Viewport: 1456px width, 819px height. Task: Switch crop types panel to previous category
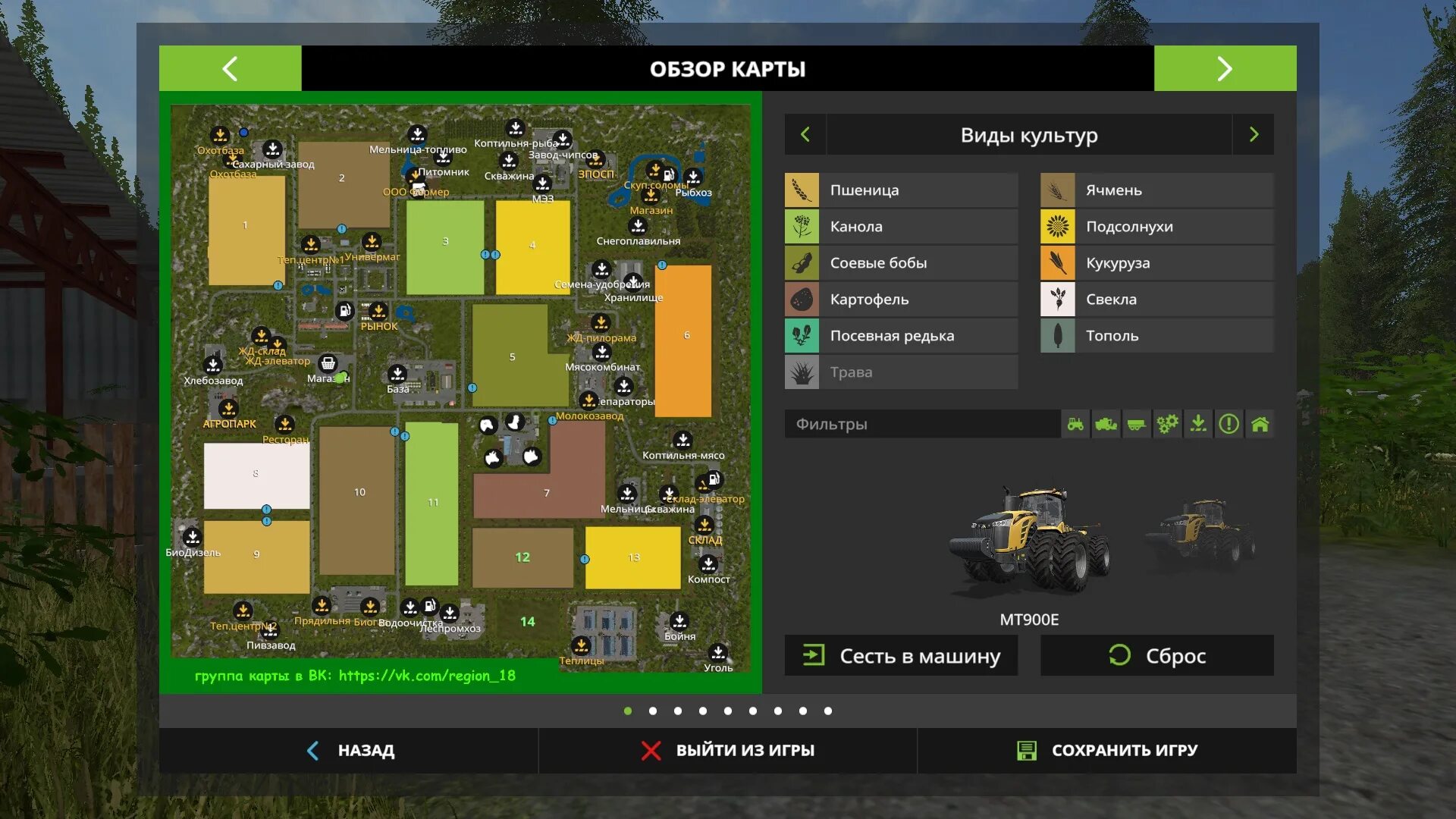[805, 135]
